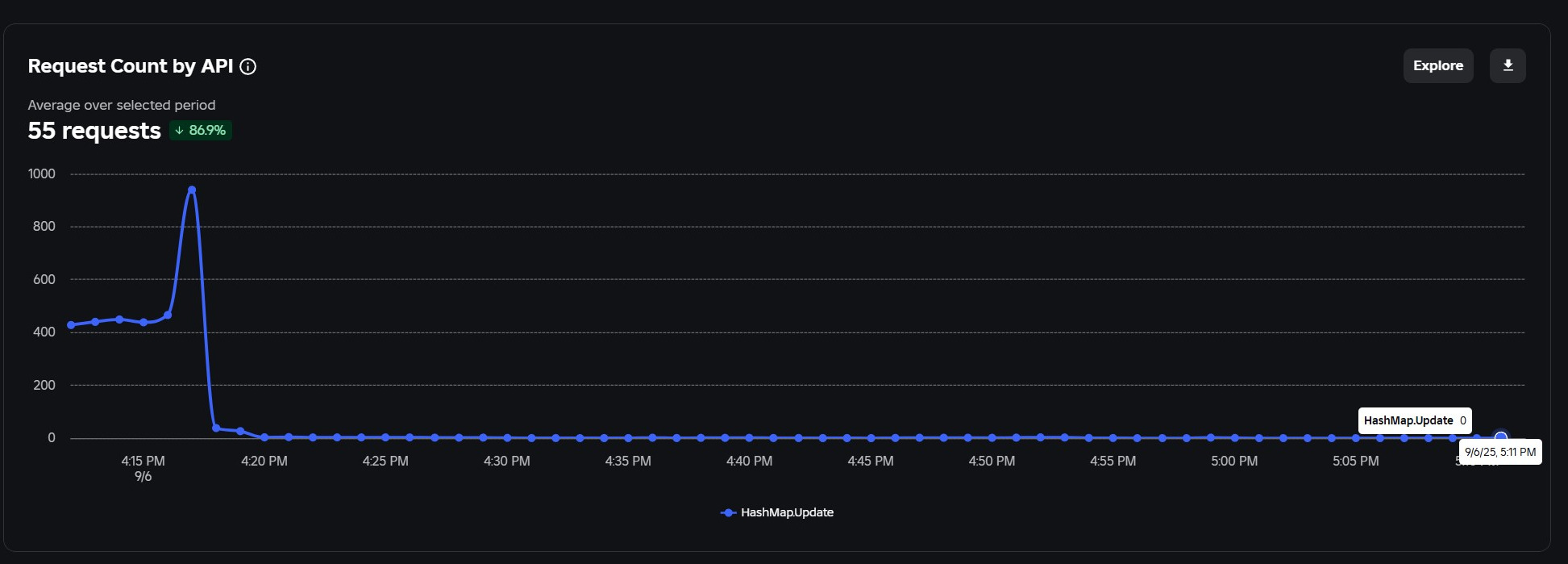
Task: Click the highlighted data point at 5:11 PM
Action: point(1500,437)
